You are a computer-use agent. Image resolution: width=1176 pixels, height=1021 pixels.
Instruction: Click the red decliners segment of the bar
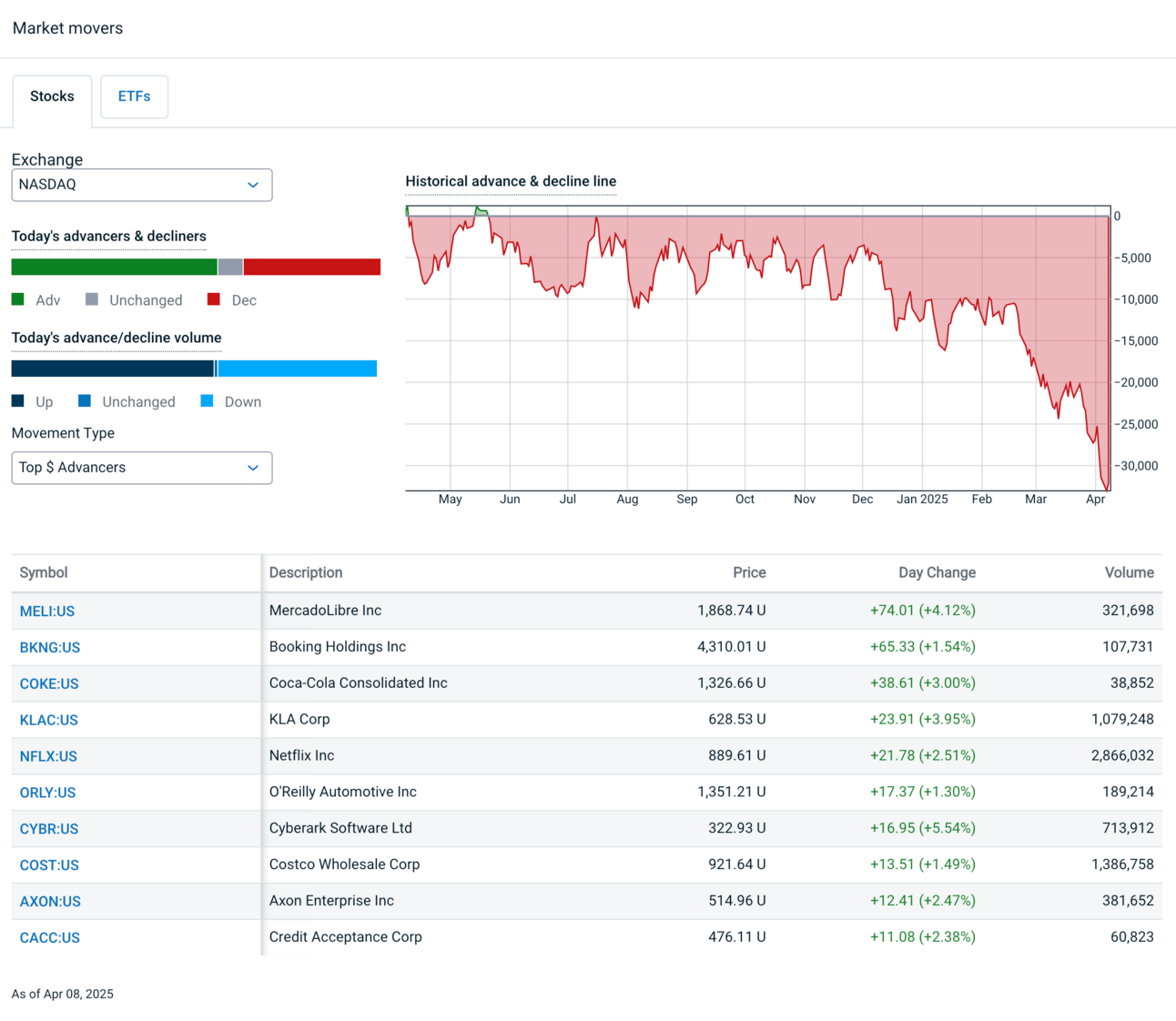point(312,267)
